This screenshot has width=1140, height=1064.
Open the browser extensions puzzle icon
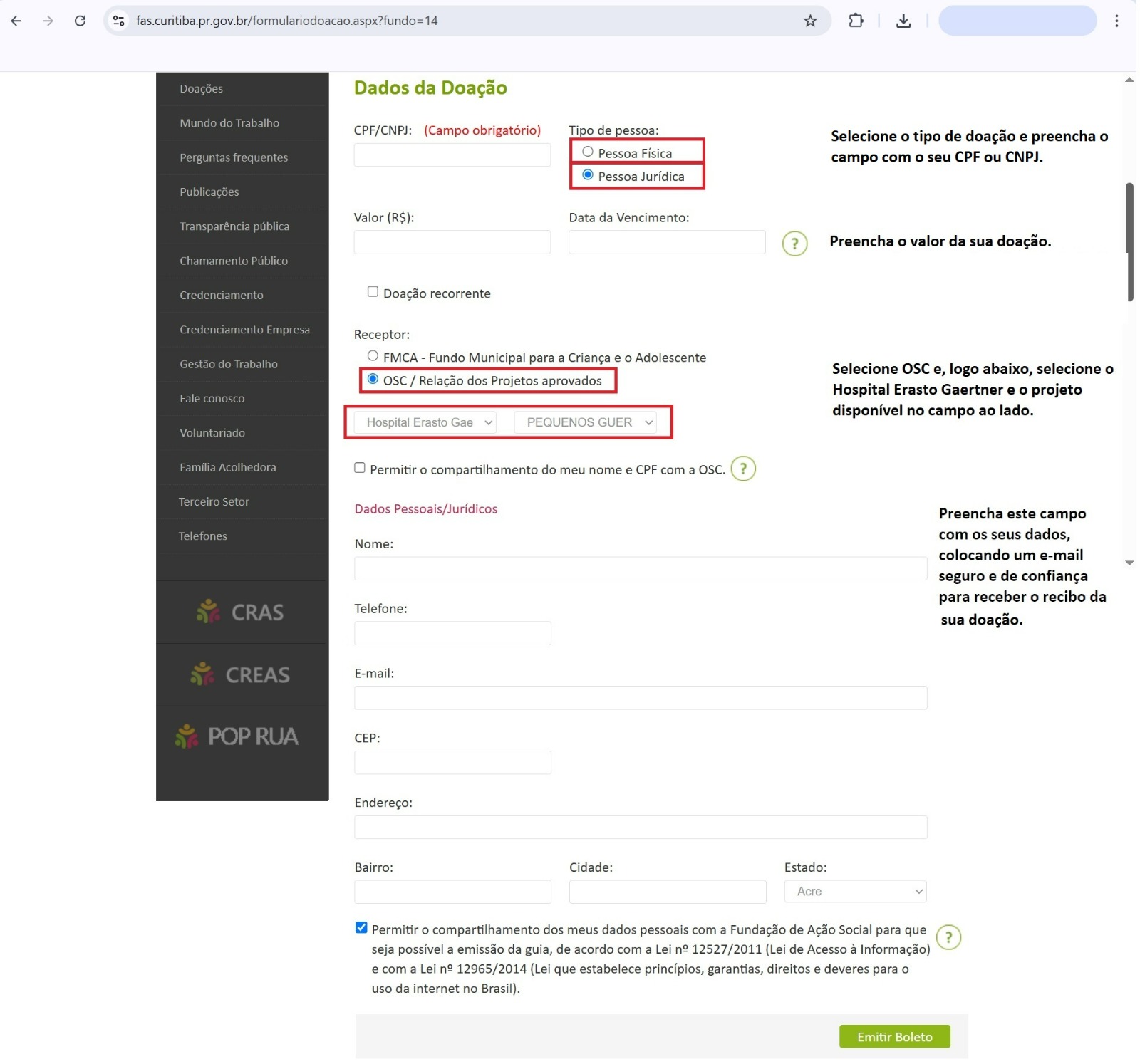coord(856,21)
